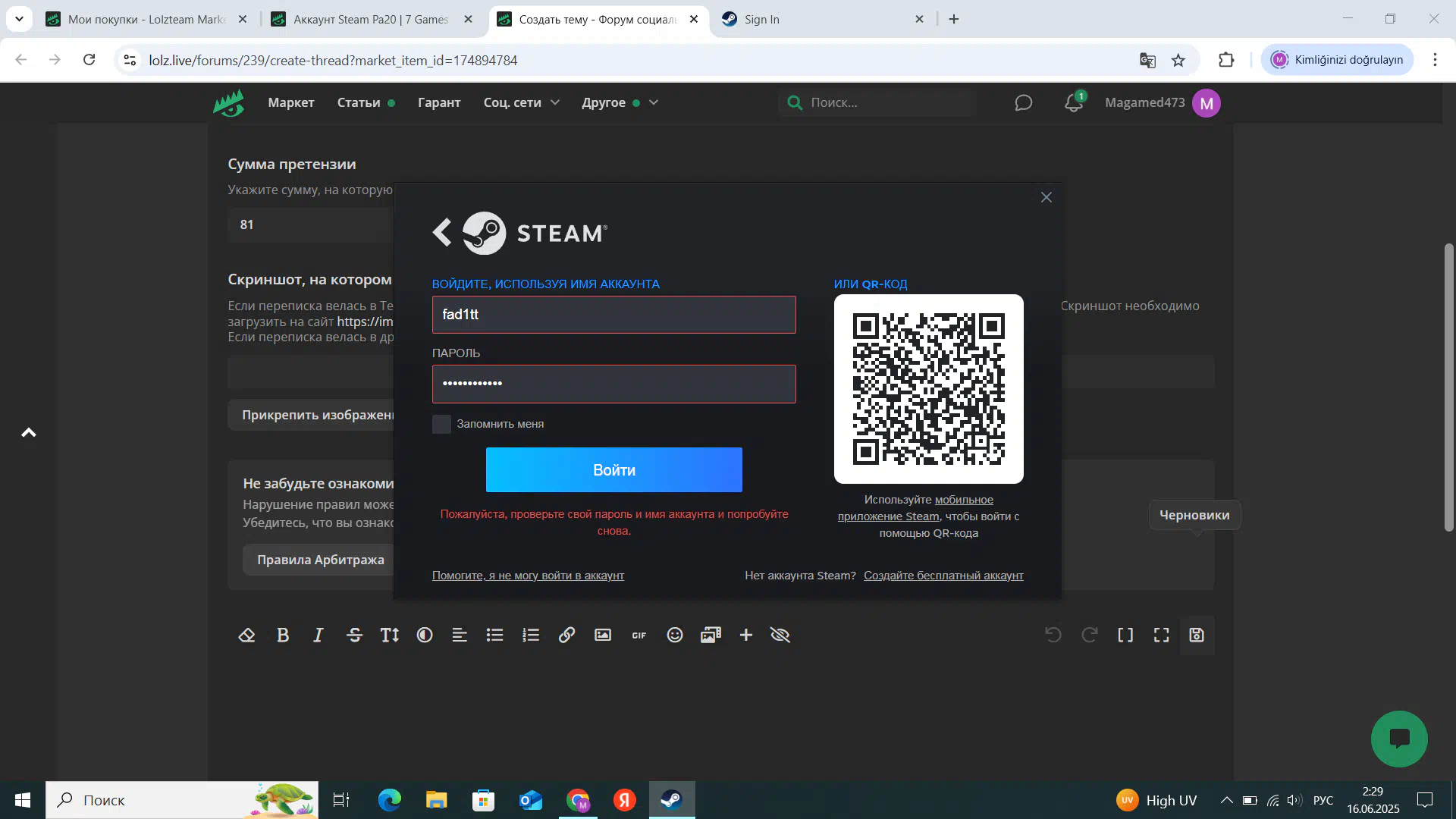Open Chrome tab search dropdown arrow

click(x=19, y=19)
